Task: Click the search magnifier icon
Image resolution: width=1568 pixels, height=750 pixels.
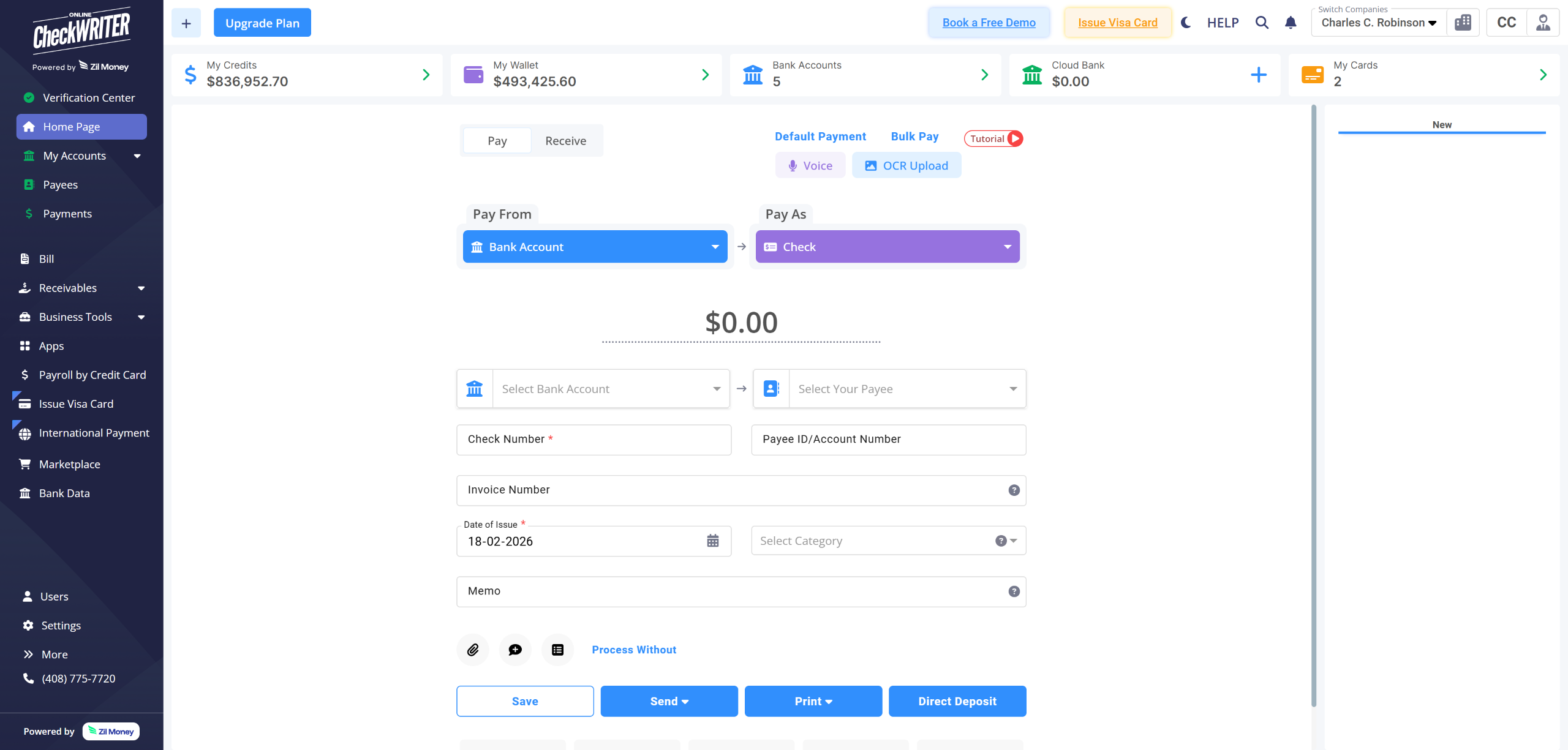Action: point(1262,23)
